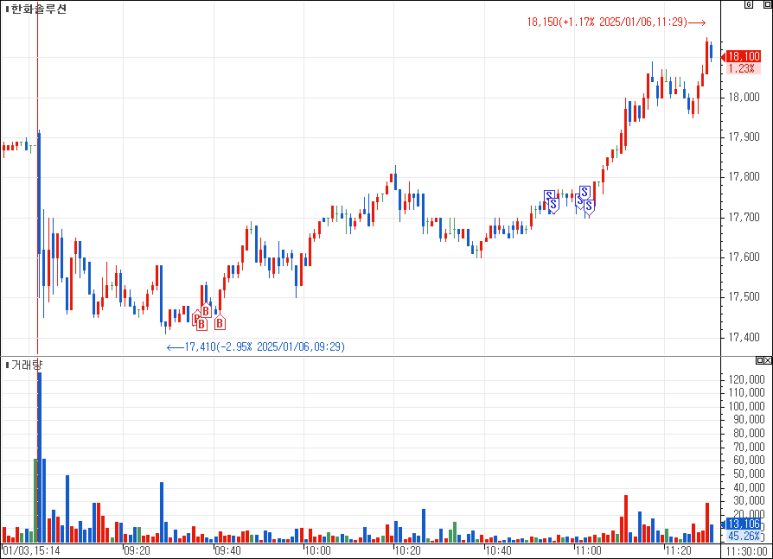Click the 11:20 time axis label
The width and height of the screenshot is (773, 559).
[679, 551]
